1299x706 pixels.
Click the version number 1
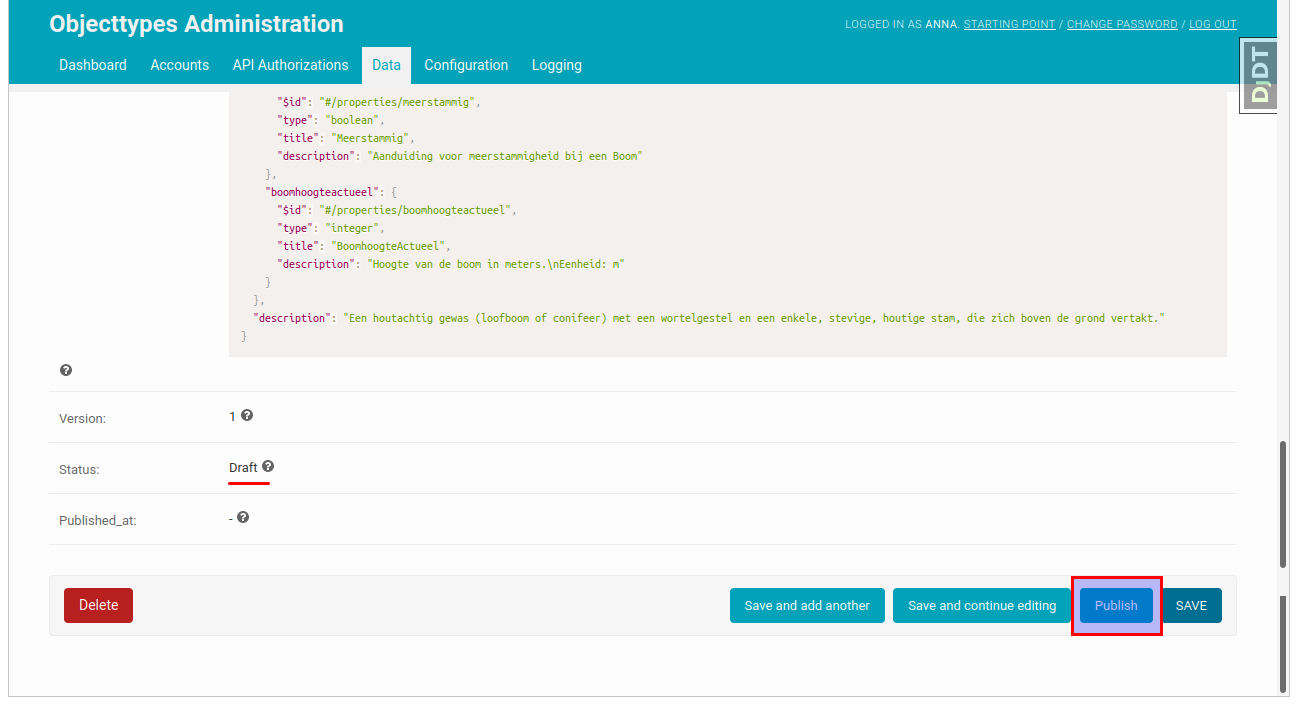(x=232, y=416)
